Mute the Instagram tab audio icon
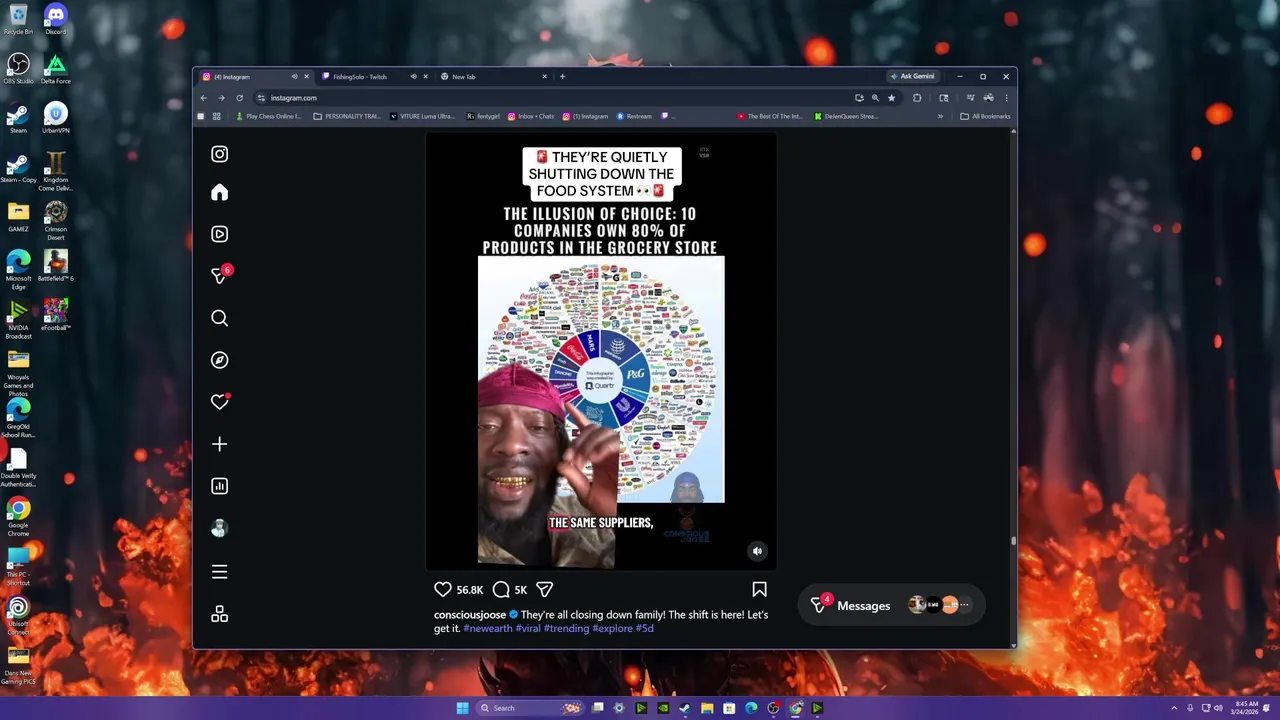1280x720 pixels. tap(294, 77)
